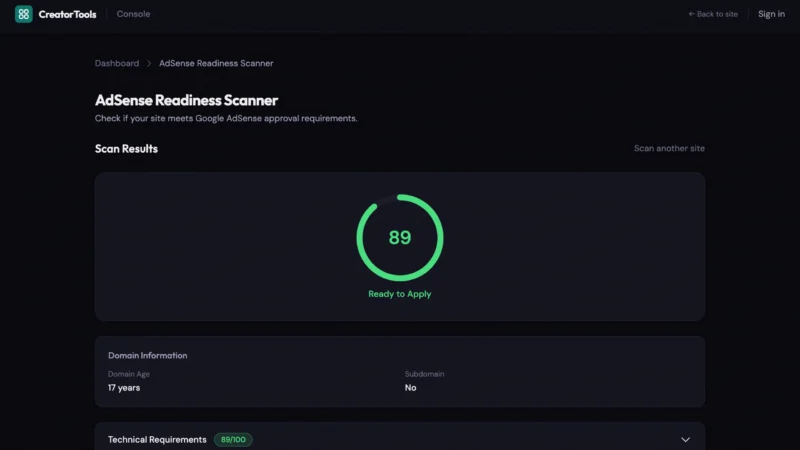The image size is (800, 450).
Task: Start a new scan with Scan another site
Action: point(669,149)
